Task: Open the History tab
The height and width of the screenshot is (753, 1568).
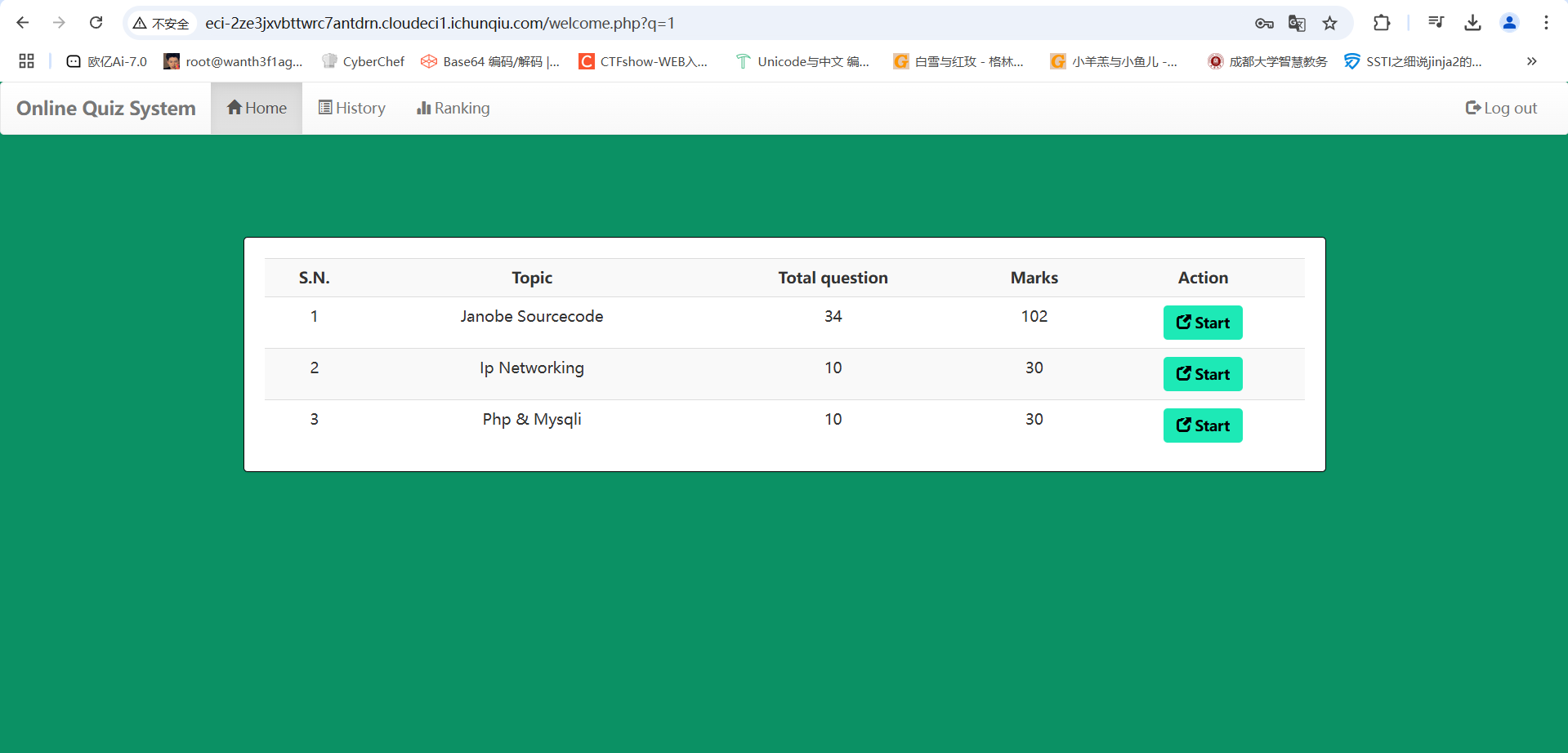Action: pyautogui.click(x=352, y=108)
